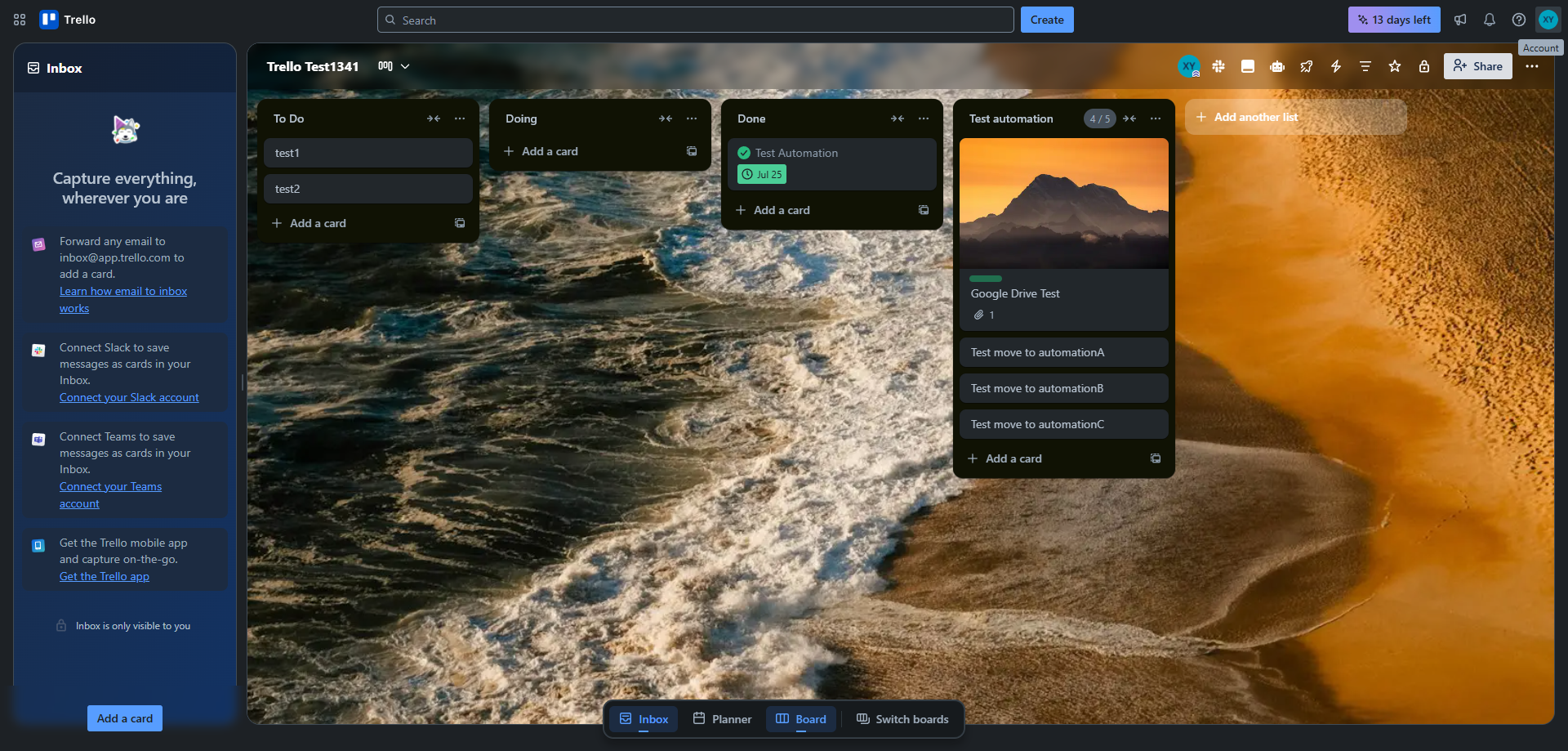Viewport: 1568px width, 751px height.
Task: Open Get the Trello app link
Action: pyautogui.click(x=105, y=576)
